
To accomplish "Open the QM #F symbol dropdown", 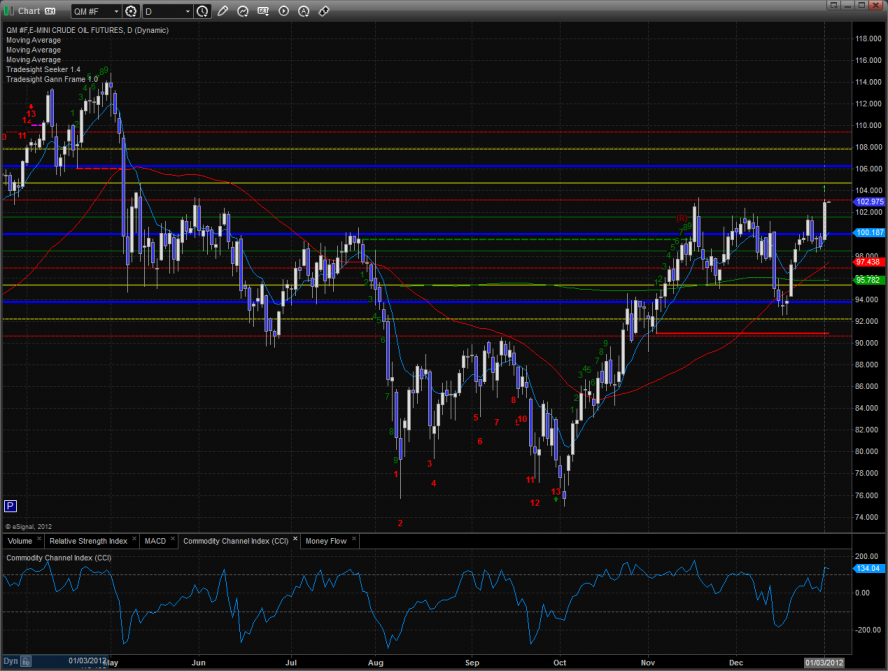I will pyautogui.click(x=115, y=11).
